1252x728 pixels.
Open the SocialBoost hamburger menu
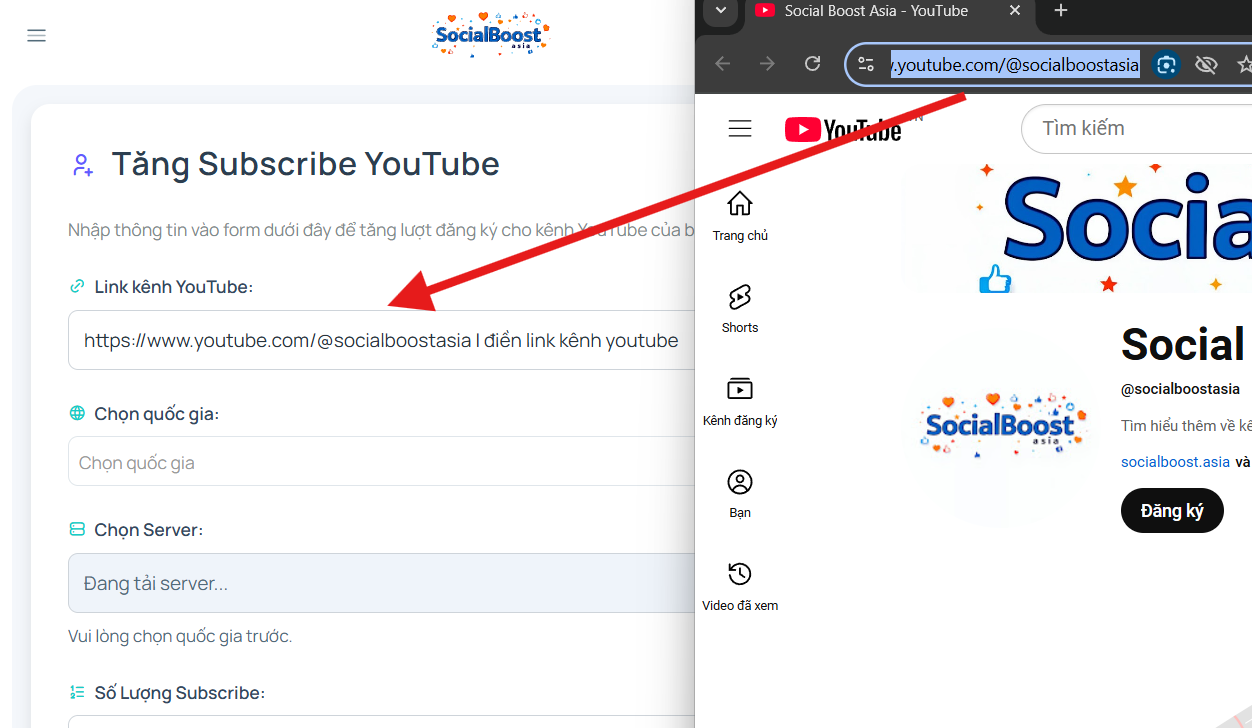(x=37, y=36)
